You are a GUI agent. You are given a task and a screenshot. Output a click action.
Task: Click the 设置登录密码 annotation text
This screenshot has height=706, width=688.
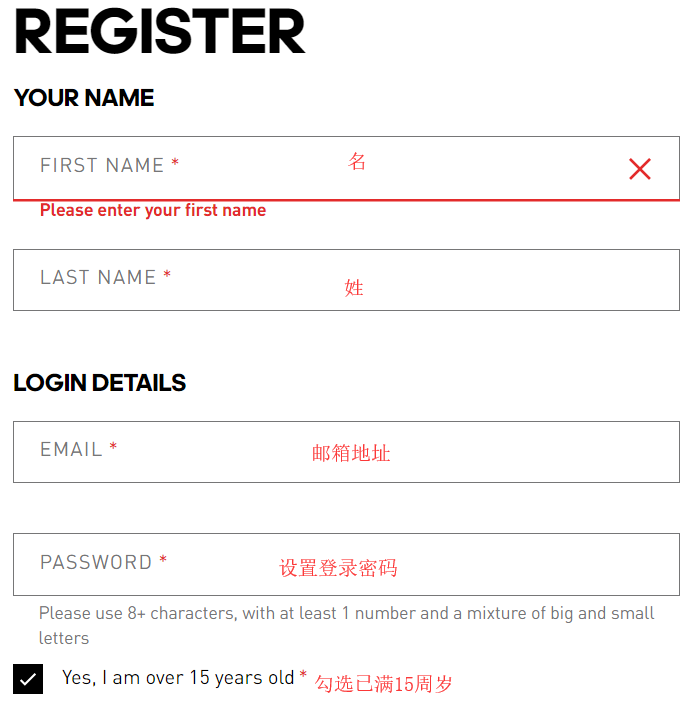(338, 568)
